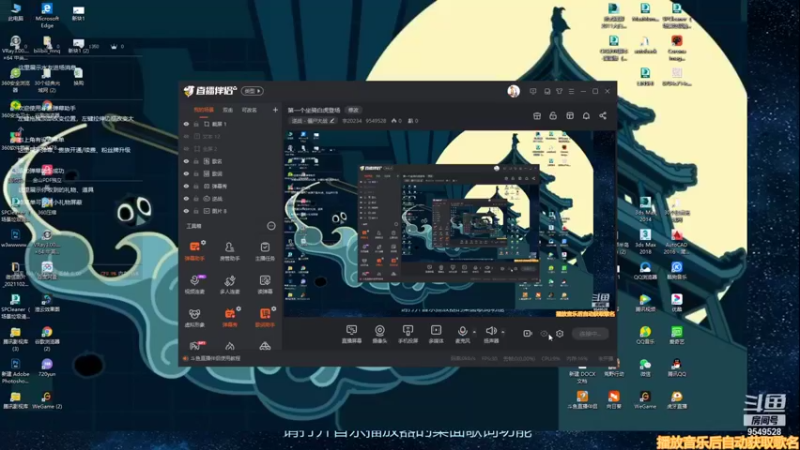Open the 主播任务 tool
The width and height of the screenshot is (800, 450).
point(265,251)
